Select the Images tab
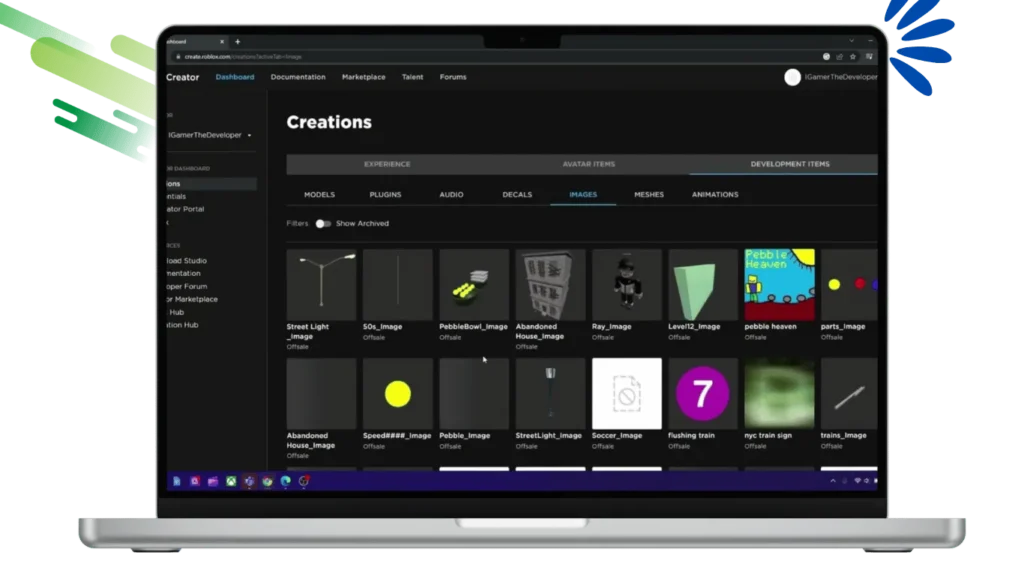This screenshot has height=576, width=1024. (x=583, y=195)
